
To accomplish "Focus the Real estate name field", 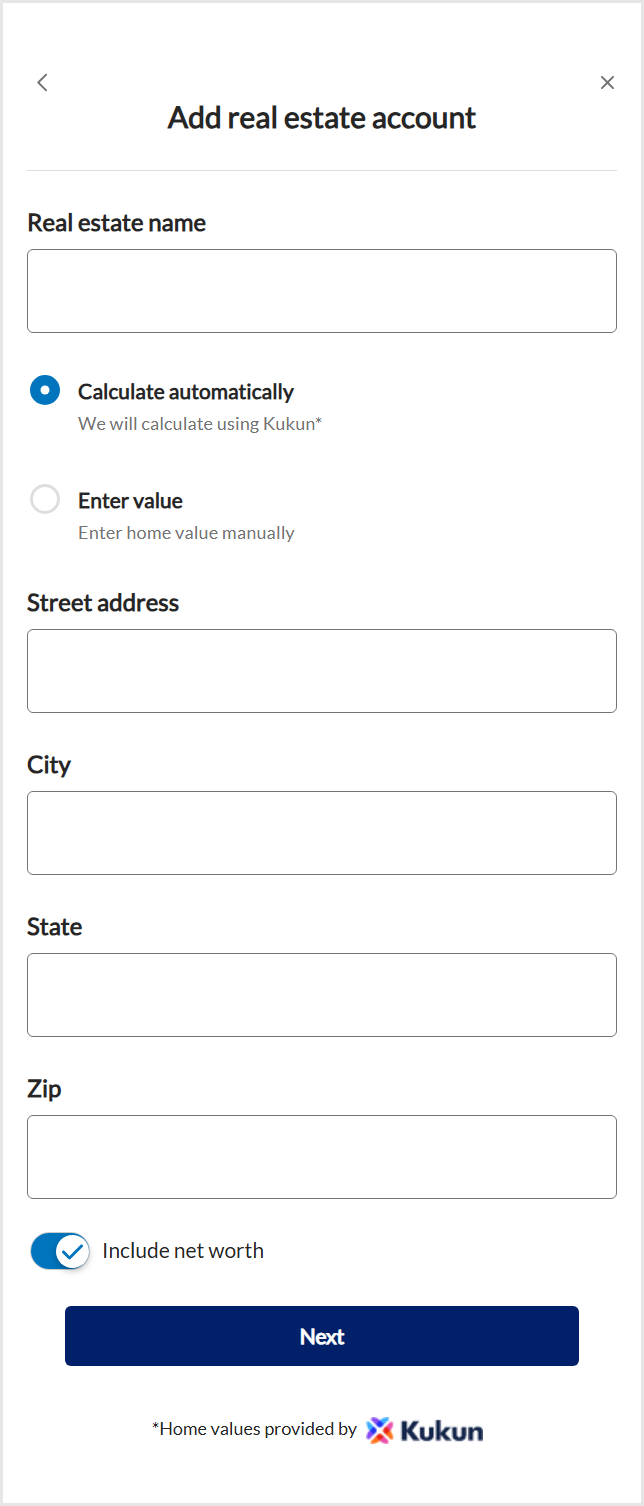I will (322, 291).
